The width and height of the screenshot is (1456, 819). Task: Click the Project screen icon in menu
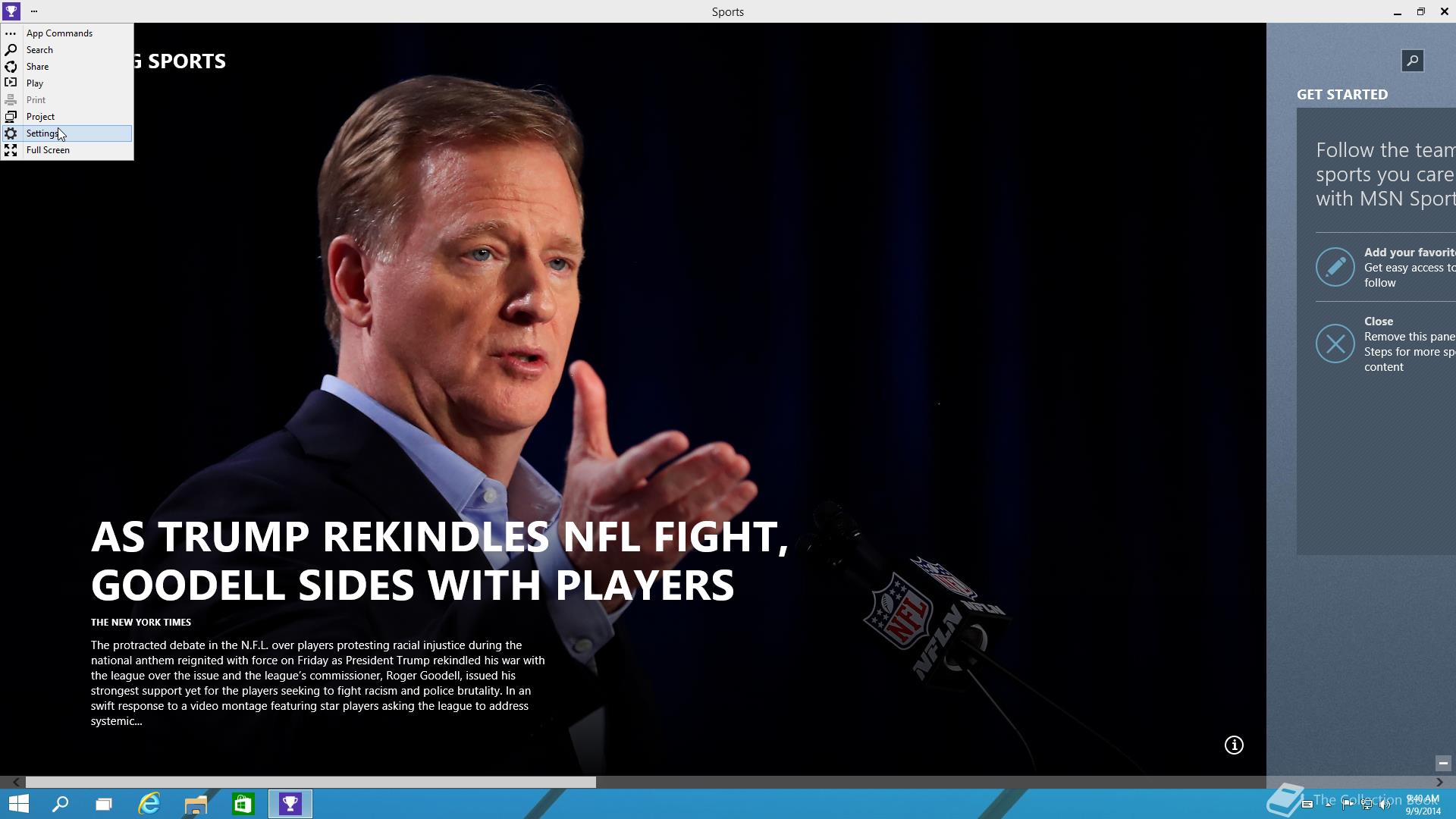coord(11,117)
